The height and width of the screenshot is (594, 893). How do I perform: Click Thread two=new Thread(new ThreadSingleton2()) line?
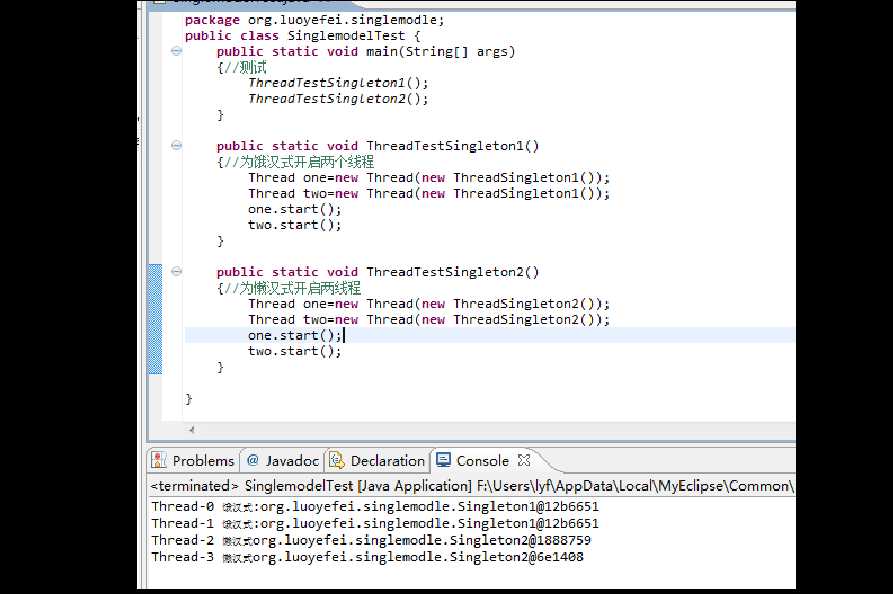point(429,319)
